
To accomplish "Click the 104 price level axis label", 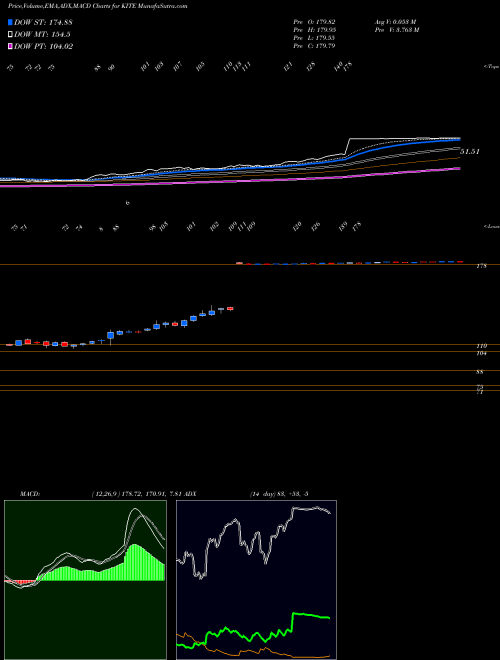I will pyautogui.click(x=482, y=354).
